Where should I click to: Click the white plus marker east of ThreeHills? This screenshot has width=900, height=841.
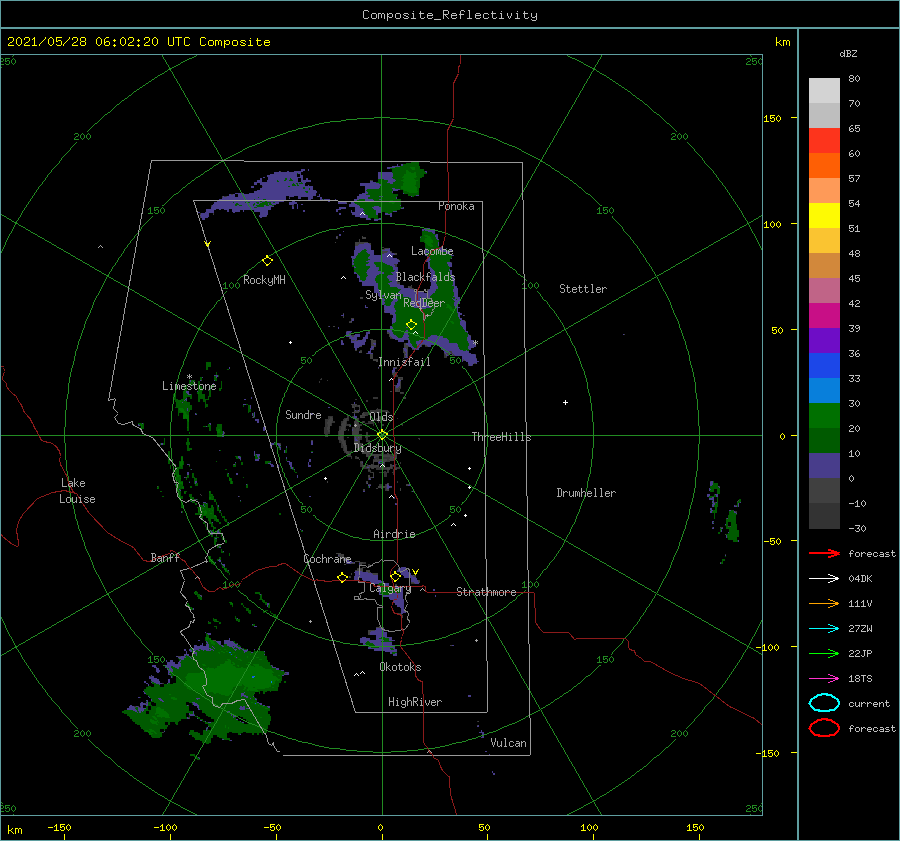click(565, 402)
